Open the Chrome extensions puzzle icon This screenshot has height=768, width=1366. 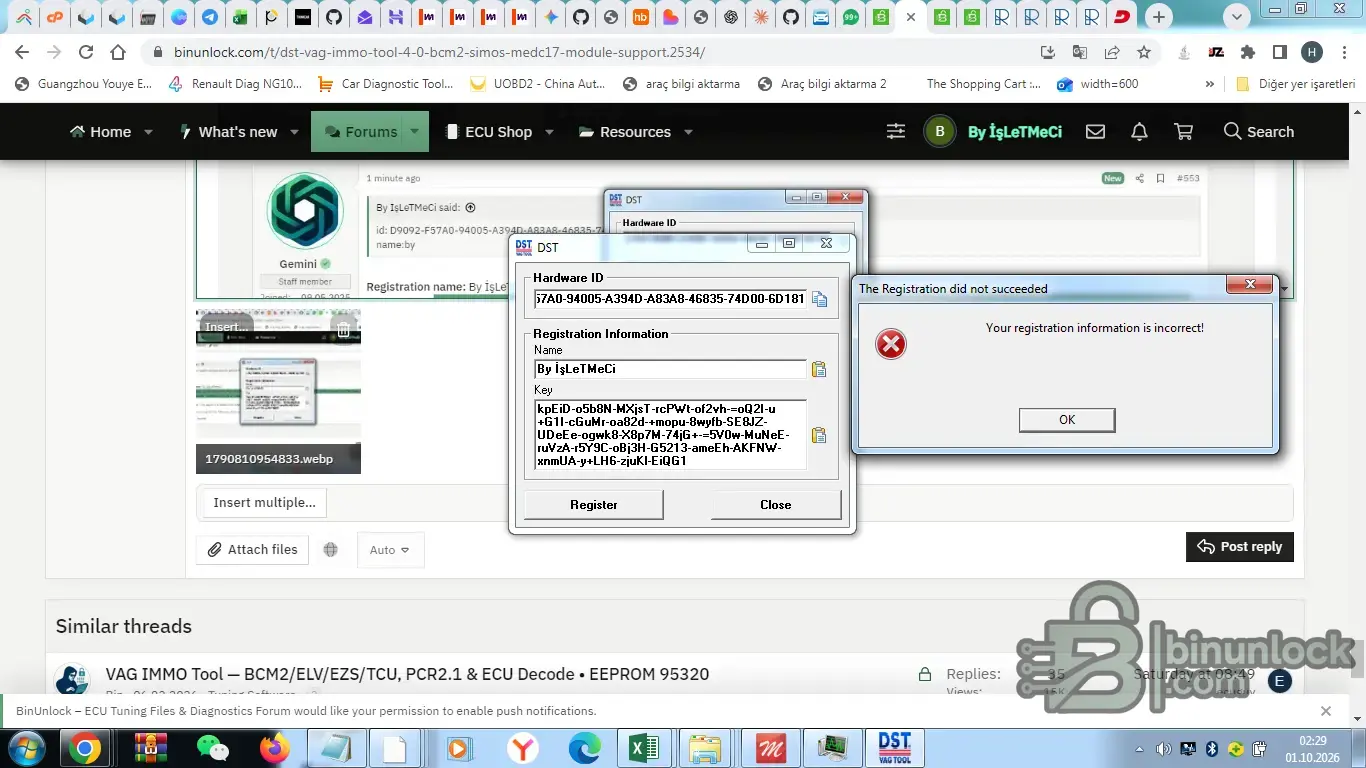(1247, 52)
